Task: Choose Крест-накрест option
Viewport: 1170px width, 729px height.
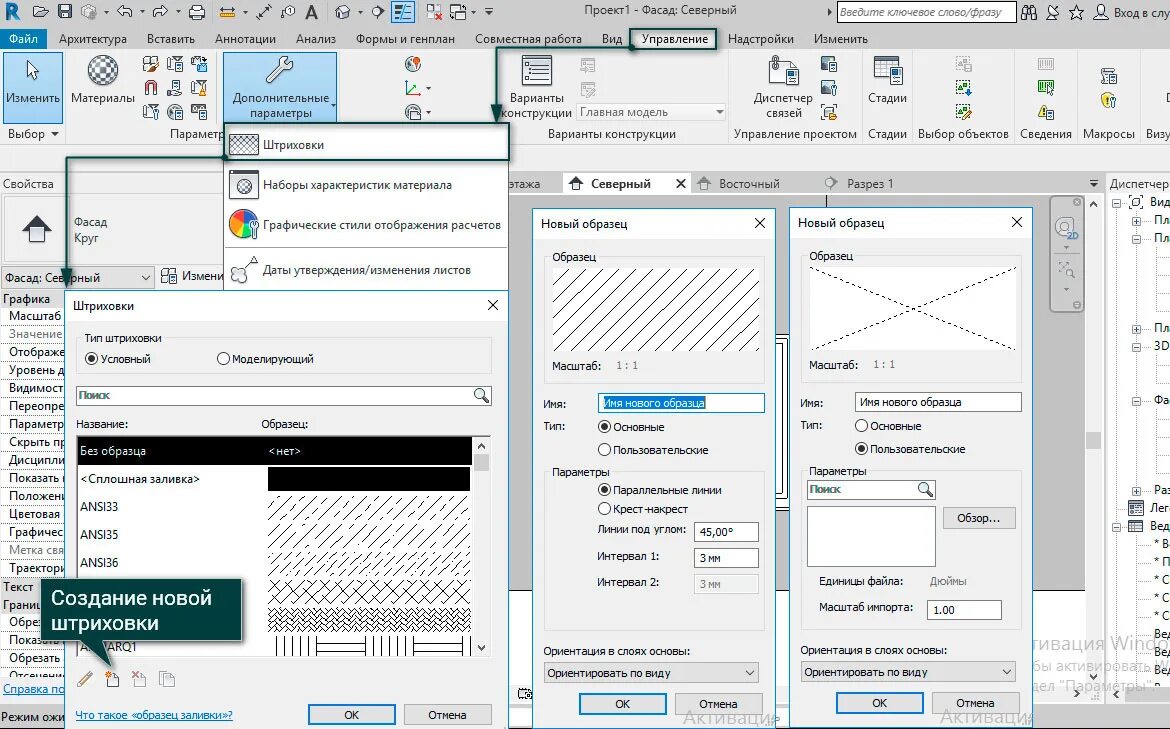Action: coord(605,509)
